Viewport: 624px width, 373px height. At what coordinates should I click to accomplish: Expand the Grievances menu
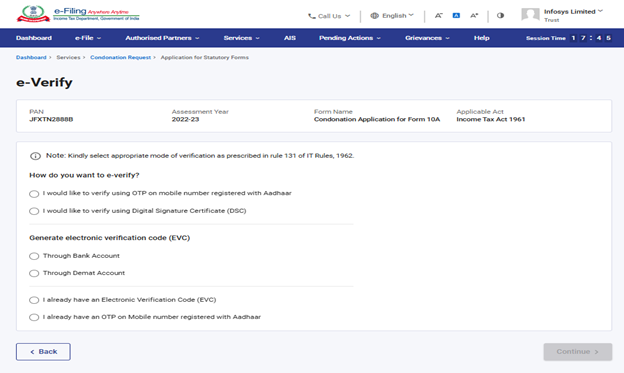[x=427, y=38]
